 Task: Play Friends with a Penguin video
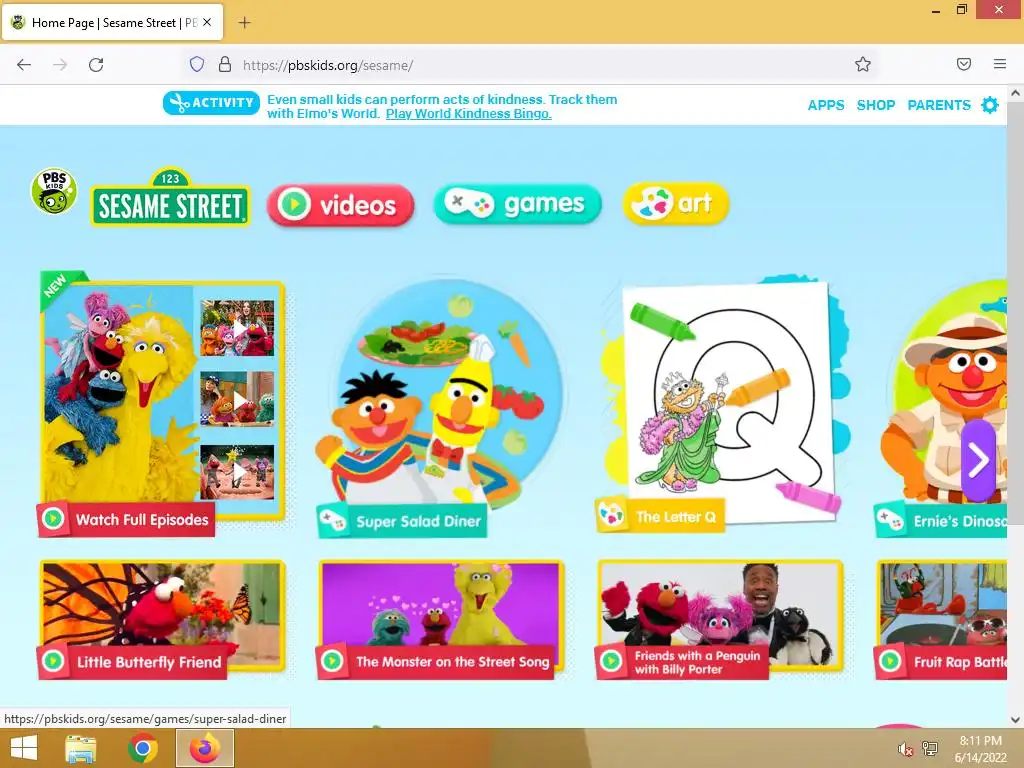click(720, 620)
